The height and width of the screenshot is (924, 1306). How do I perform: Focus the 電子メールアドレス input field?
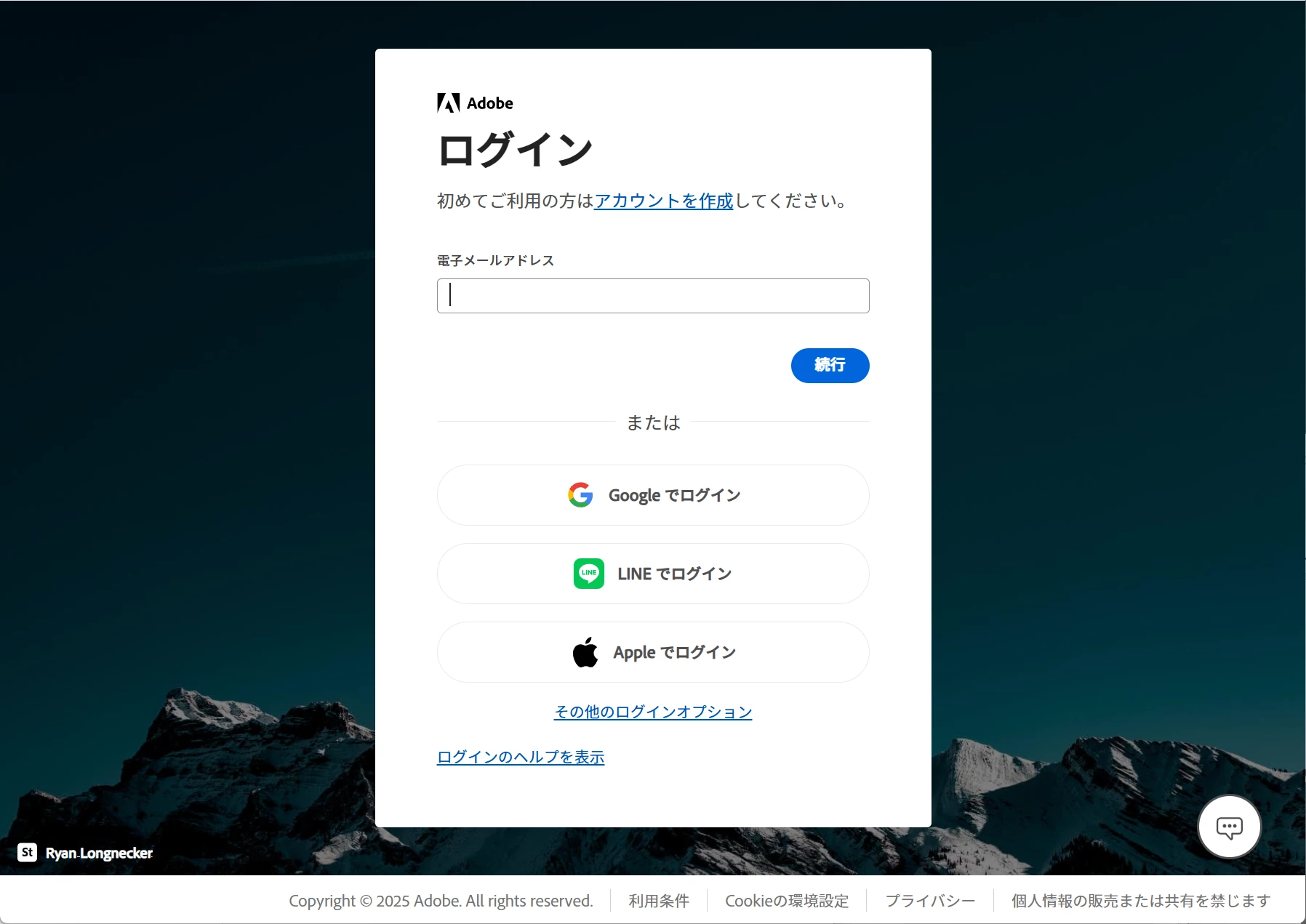pos(653,296)
